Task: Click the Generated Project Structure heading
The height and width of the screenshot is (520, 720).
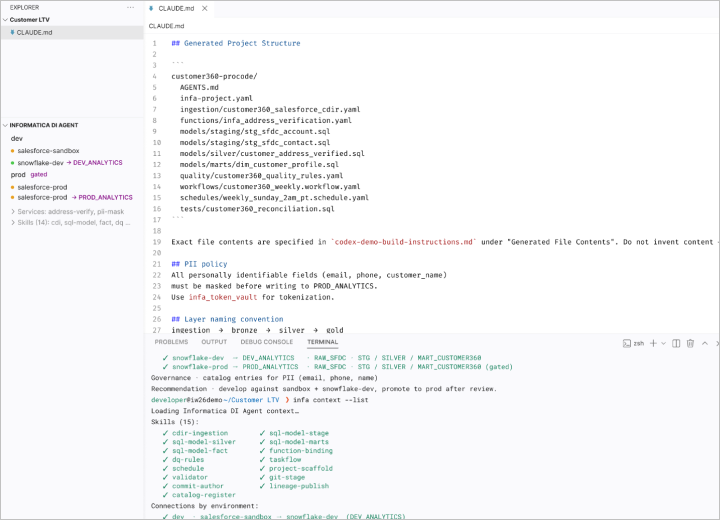Action: click(236, 43)
